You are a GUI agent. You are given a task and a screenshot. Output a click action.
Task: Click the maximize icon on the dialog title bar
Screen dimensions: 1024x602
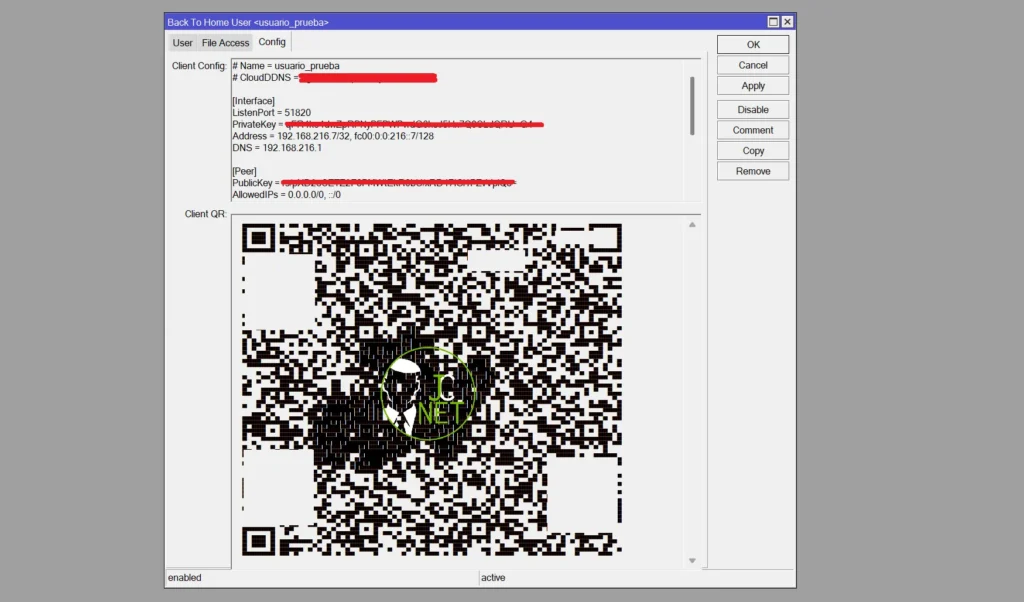[772, 20]
